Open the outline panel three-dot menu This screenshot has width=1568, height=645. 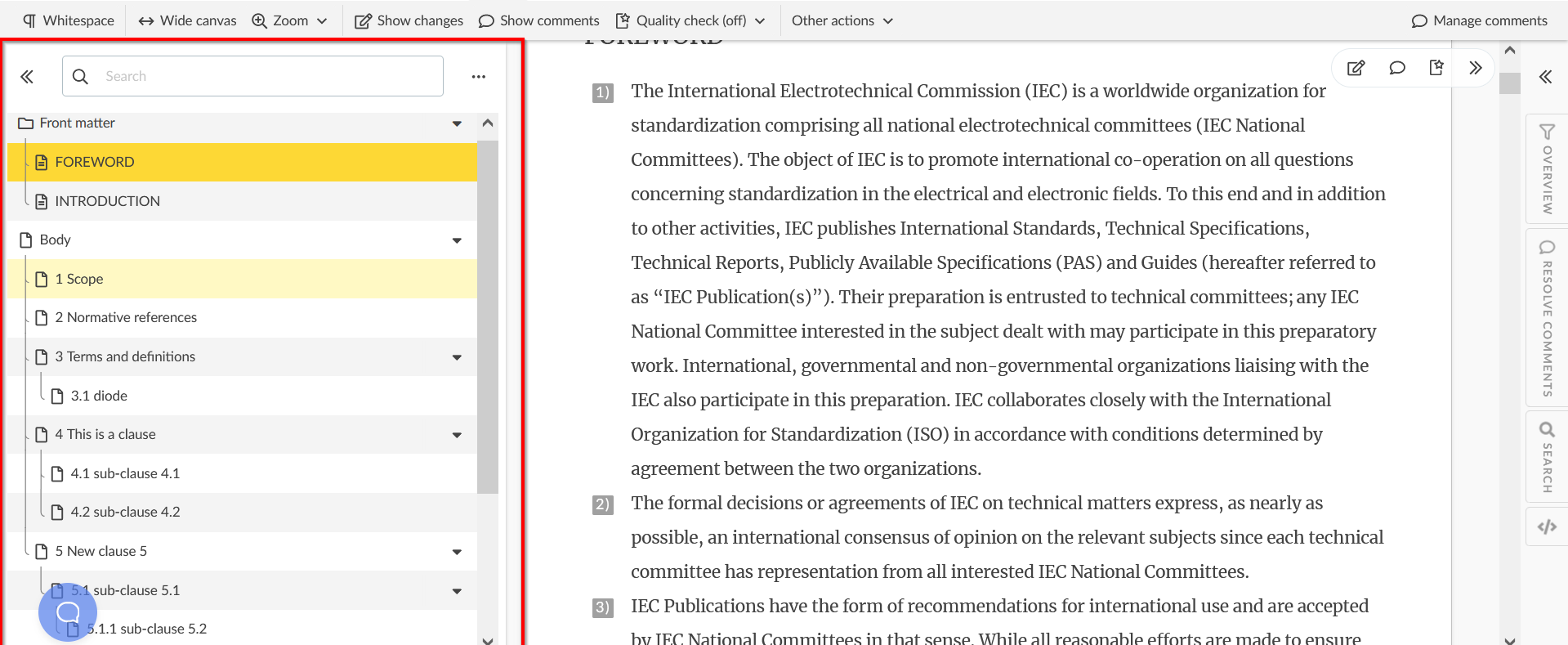click(479, 77)
